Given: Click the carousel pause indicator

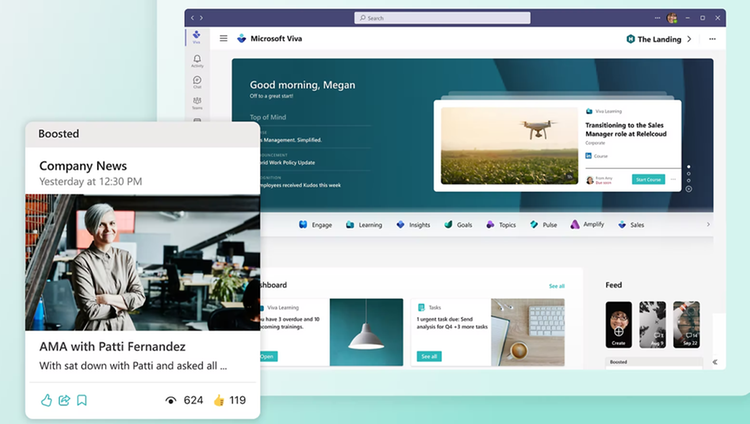Looking at the screenshot, I should pos(689,189).
